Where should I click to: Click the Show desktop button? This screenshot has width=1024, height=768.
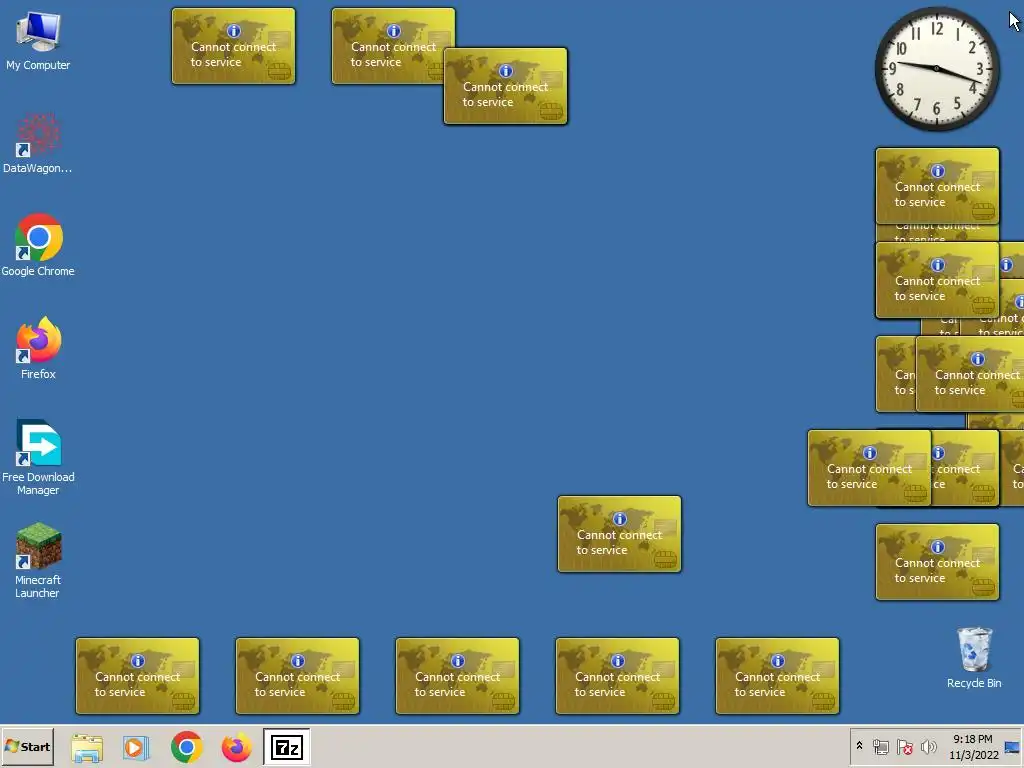coord(1013,746)
